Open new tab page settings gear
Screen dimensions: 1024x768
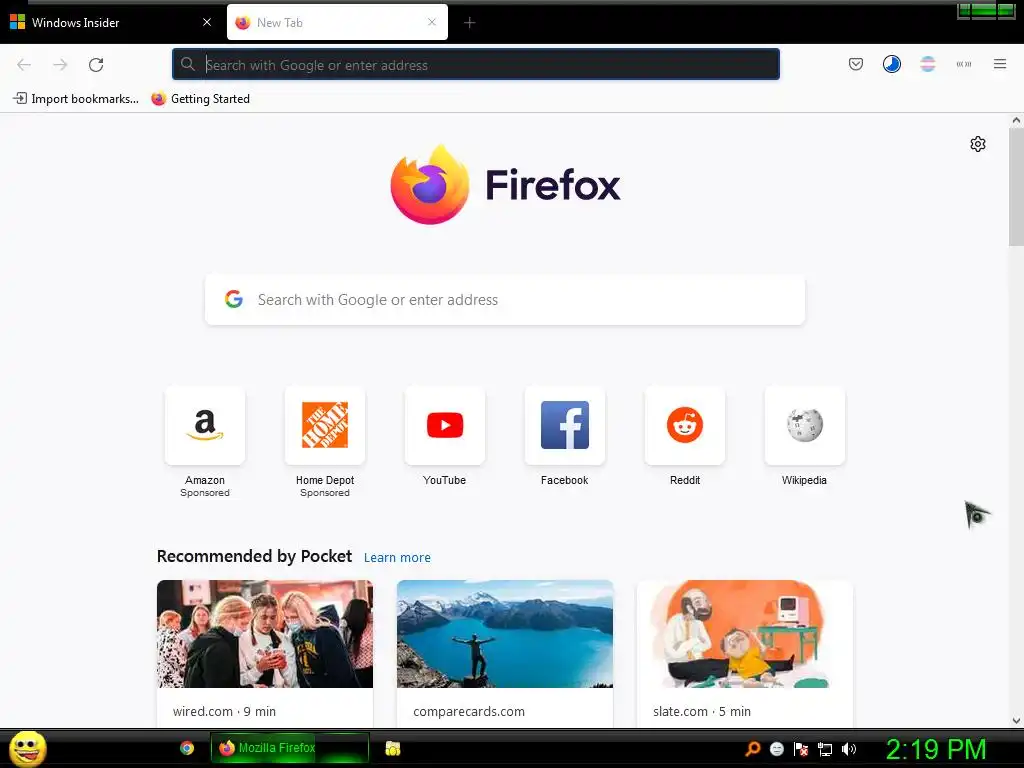coord(978,144)
